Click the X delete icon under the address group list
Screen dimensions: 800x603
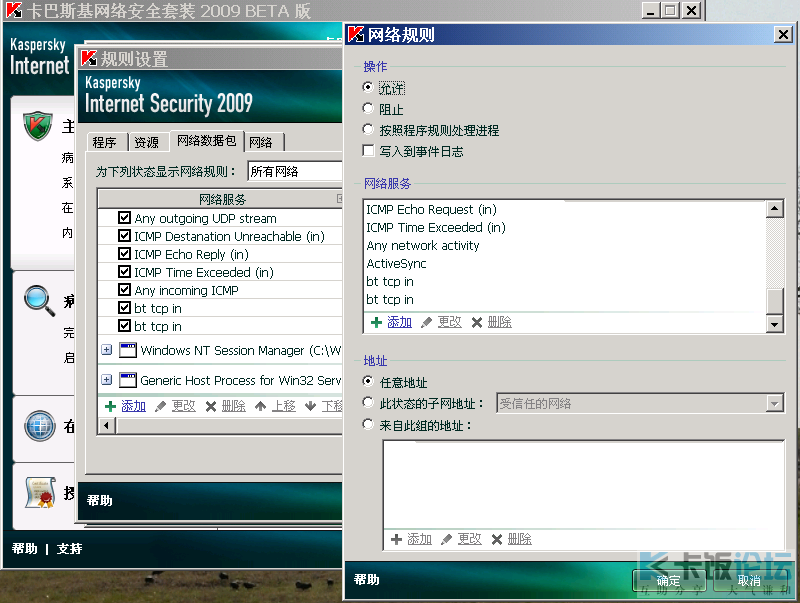coord(496,539)
